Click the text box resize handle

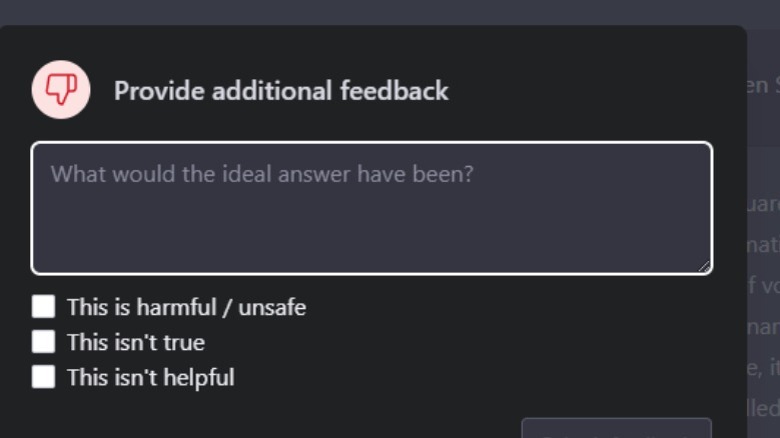(704, 265)
